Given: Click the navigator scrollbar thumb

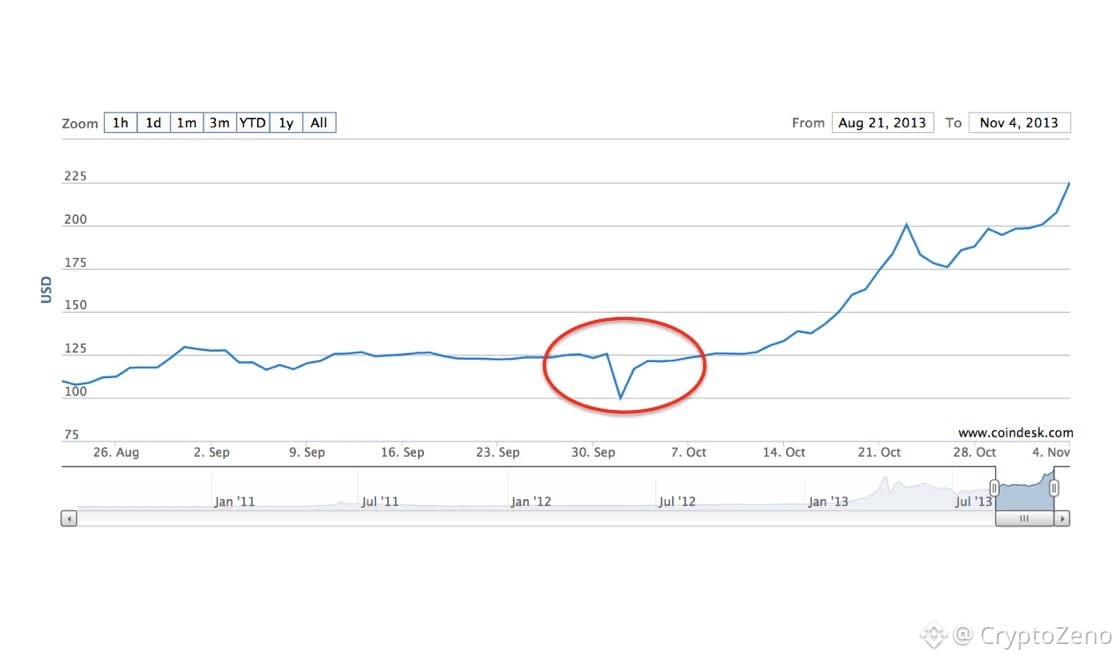Looking at the screenshot, I should pos(1025,519).
